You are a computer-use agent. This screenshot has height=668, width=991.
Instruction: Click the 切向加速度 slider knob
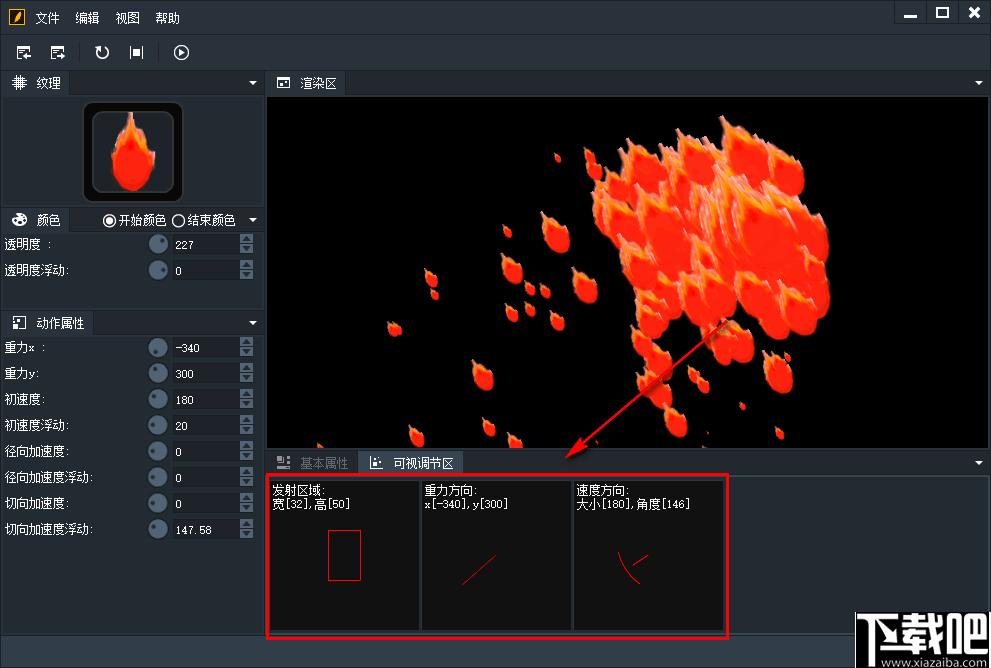coord(158,502)
